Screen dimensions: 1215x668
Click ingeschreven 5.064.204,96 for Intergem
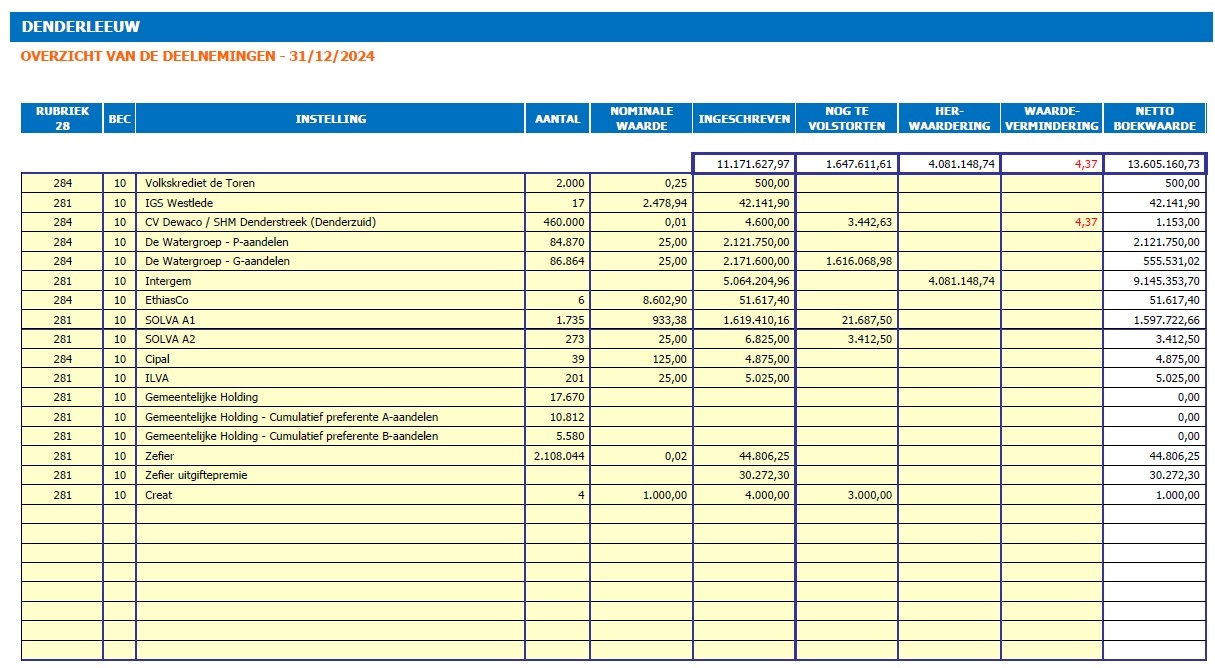[x=744, y=281]
